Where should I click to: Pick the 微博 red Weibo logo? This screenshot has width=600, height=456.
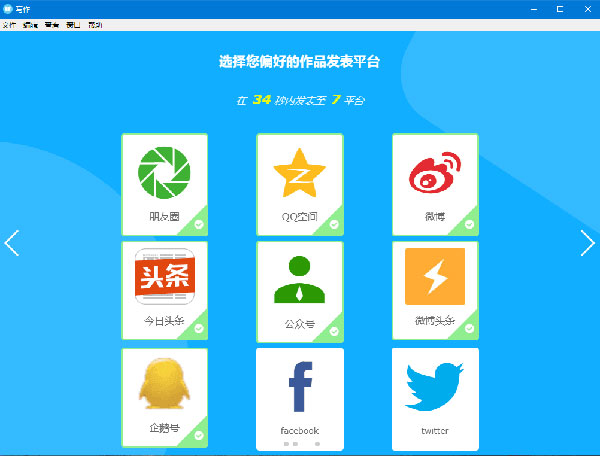click(435, 172)
